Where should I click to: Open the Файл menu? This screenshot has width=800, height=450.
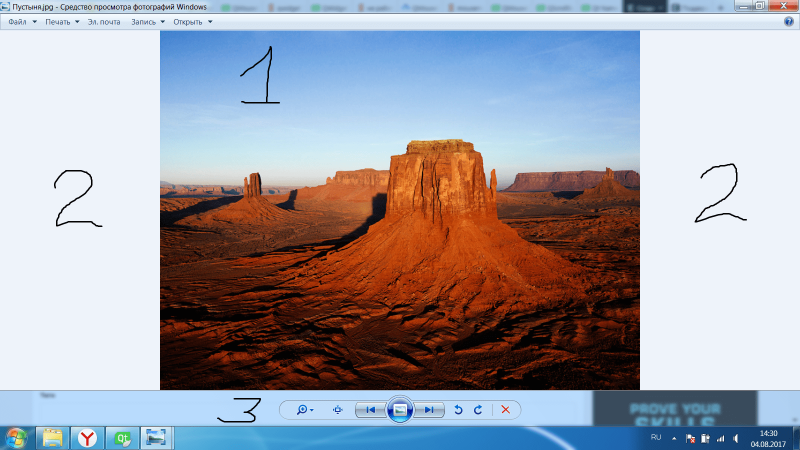pyautogui.click(x=22, y=22)
